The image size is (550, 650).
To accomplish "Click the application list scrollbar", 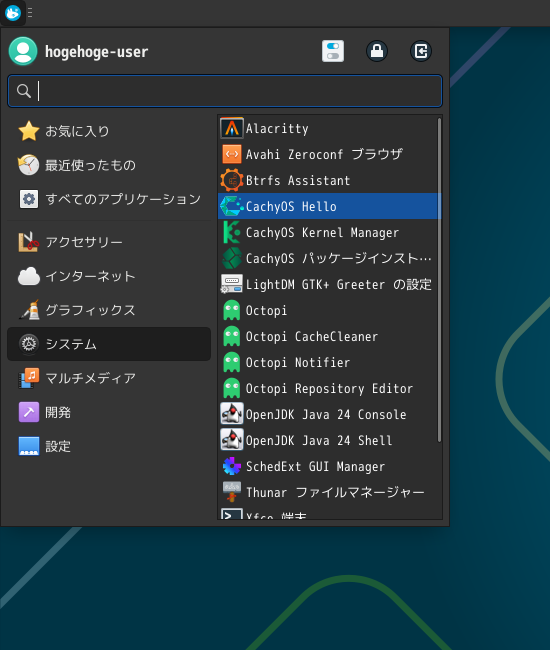I will tap(439, 280).
